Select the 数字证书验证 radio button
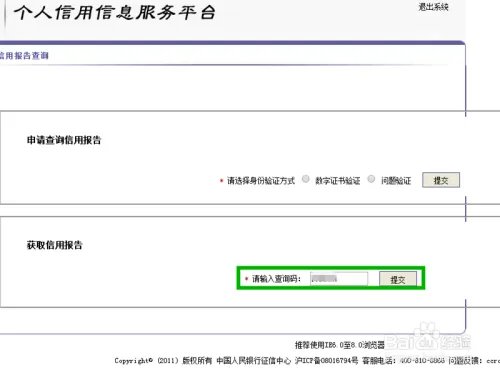The image size is (500, 375). click(305, 179)
